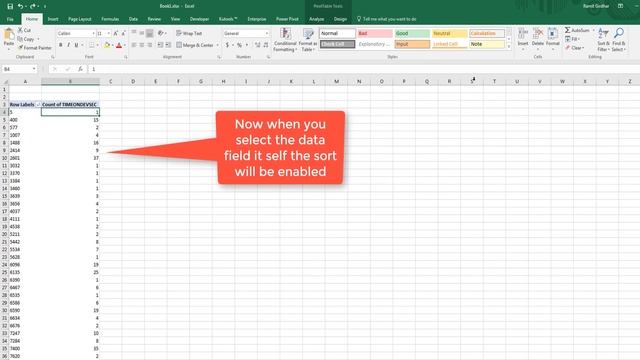Viewport: 640px width, 360px height.
Task: Center text horizontally
Action: click(x=142, y=45)
